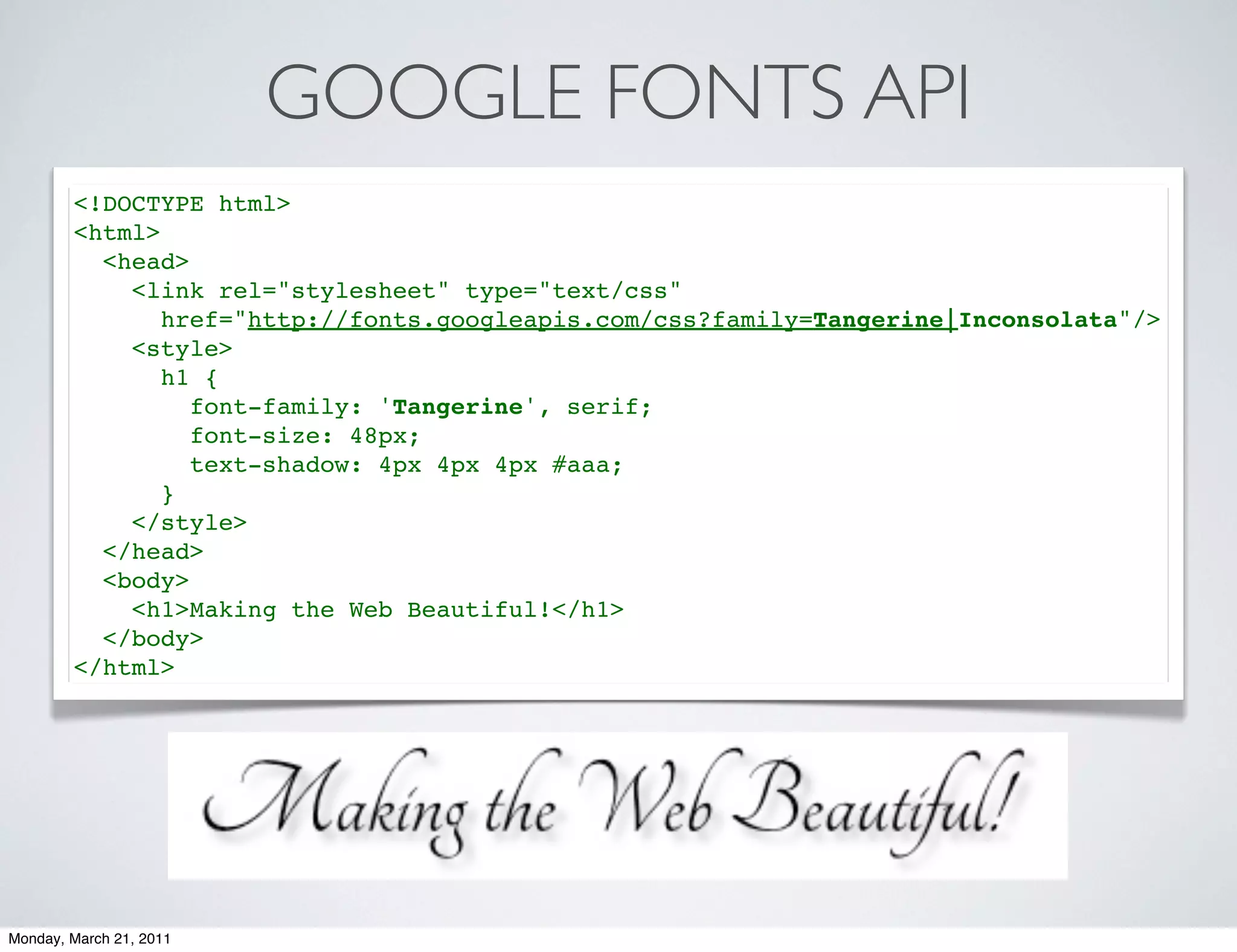Click the link rel stylesheet line

pyautogui.click(x=406, y=291)
